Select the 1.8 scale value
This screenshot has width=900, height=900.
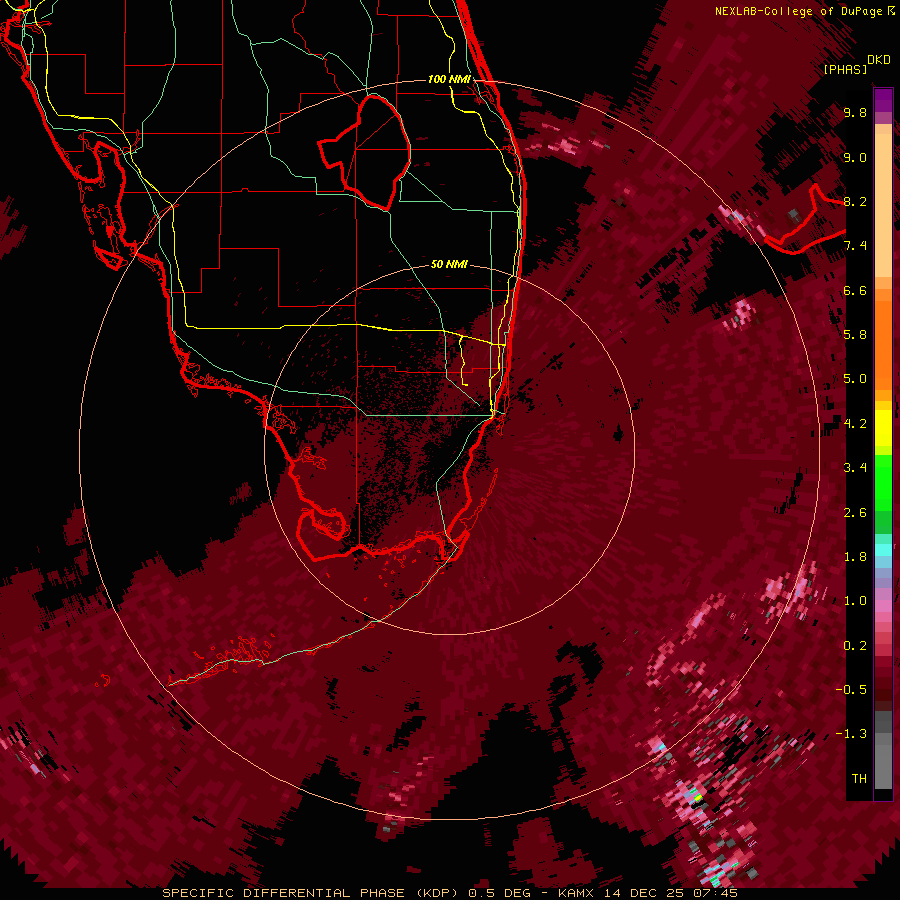coord(855,557)
